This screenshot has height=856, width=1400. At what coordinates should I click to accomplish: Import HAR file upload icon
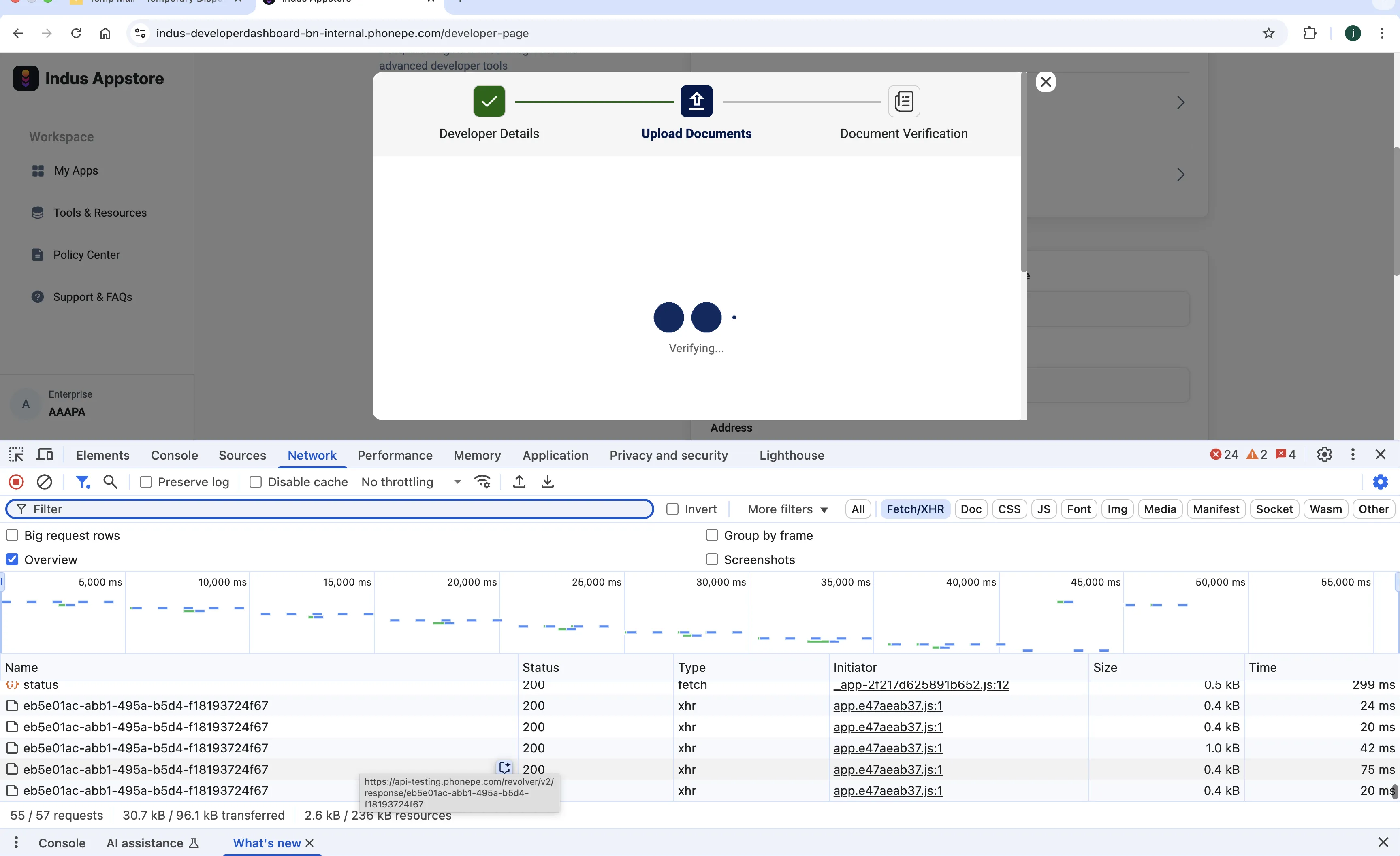pyautogui.click(x=519, y=482)
